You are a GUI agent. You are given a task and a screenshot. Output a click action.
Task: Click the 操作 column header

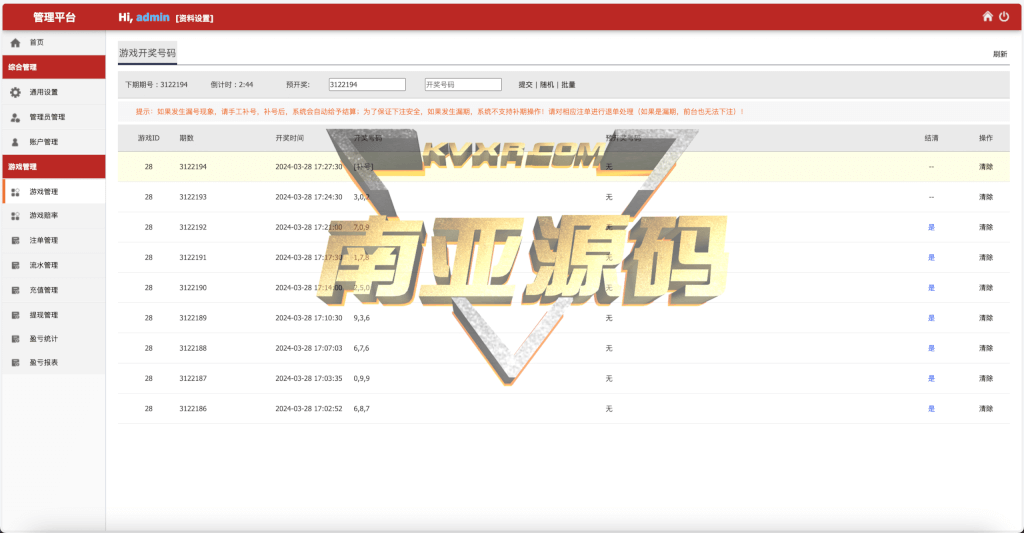986,138
